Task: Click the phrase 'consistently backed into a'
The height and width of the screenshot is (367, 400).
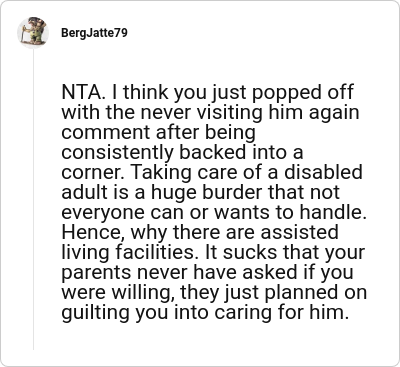Action: click(x=182, y=152)
